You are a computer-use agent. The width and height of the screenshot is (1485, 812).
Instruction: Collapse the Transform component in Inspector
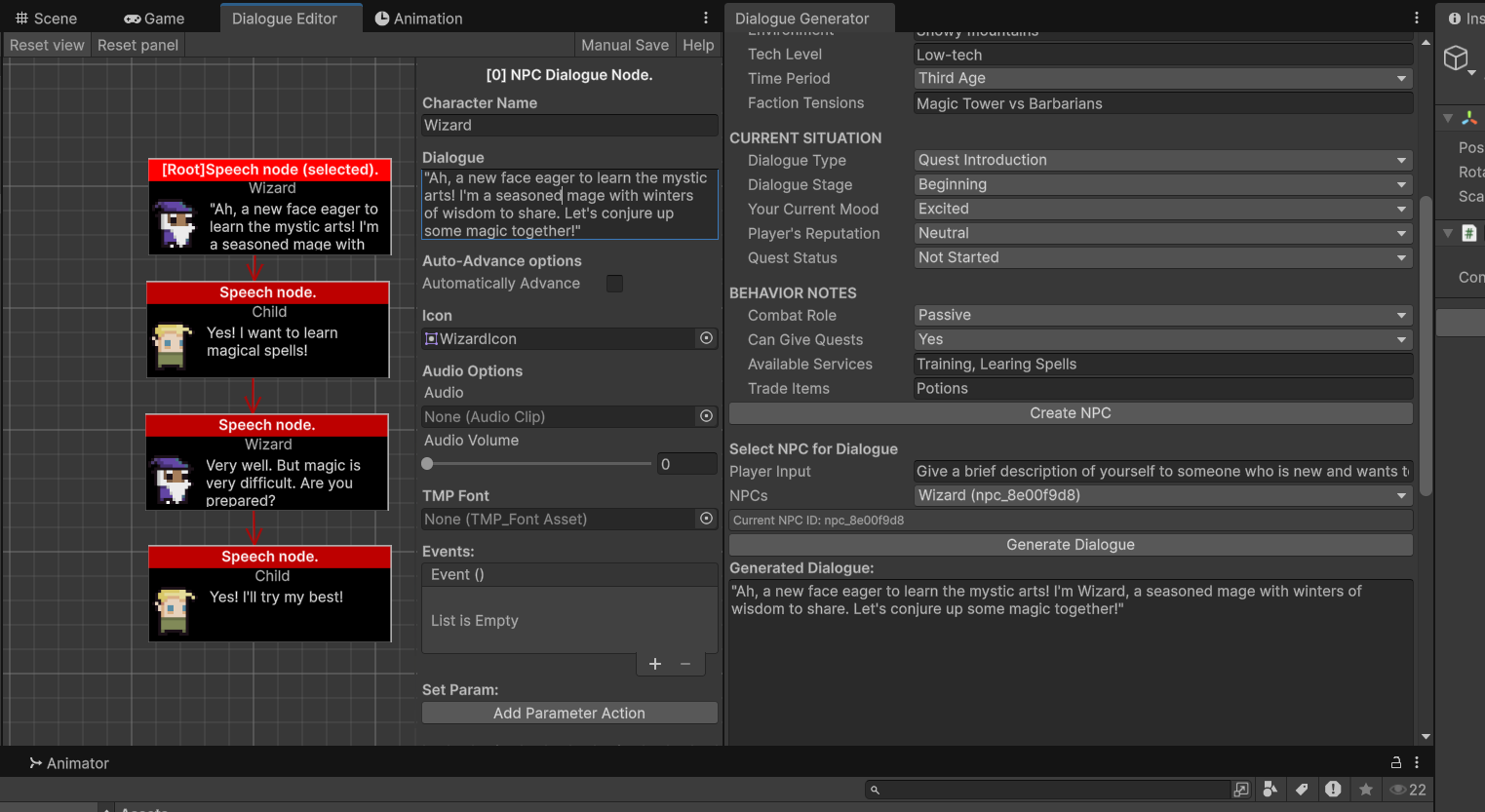coord(1449,117)
